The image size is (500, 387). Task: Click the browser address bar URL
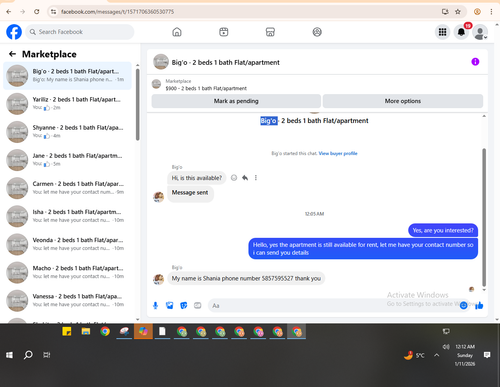click(x=117, y=12)
